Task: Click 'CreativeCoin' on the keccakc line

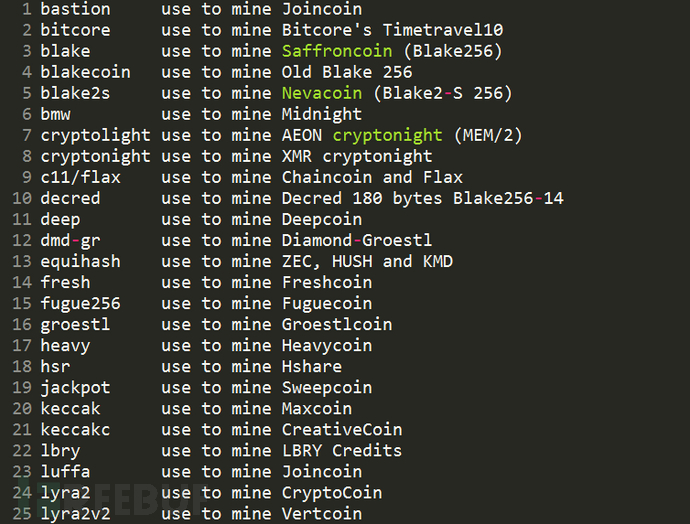Action: [x=342, y=429]
